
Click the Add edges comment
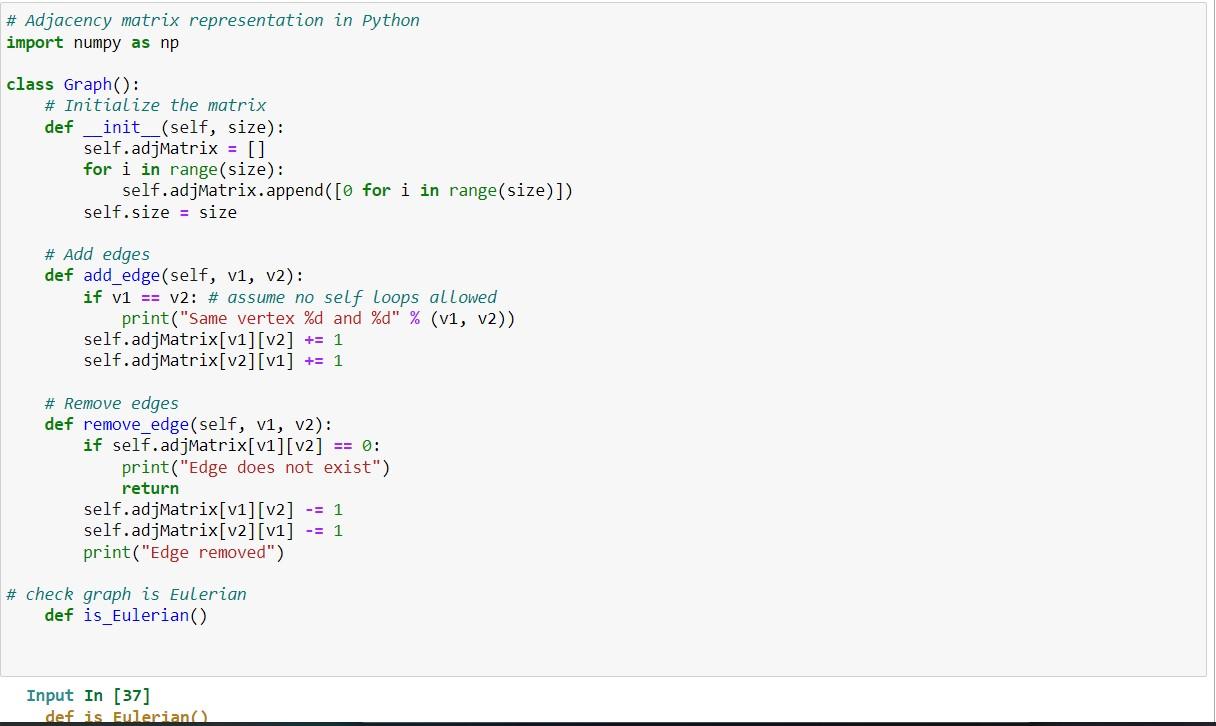[x=97, y=254]
